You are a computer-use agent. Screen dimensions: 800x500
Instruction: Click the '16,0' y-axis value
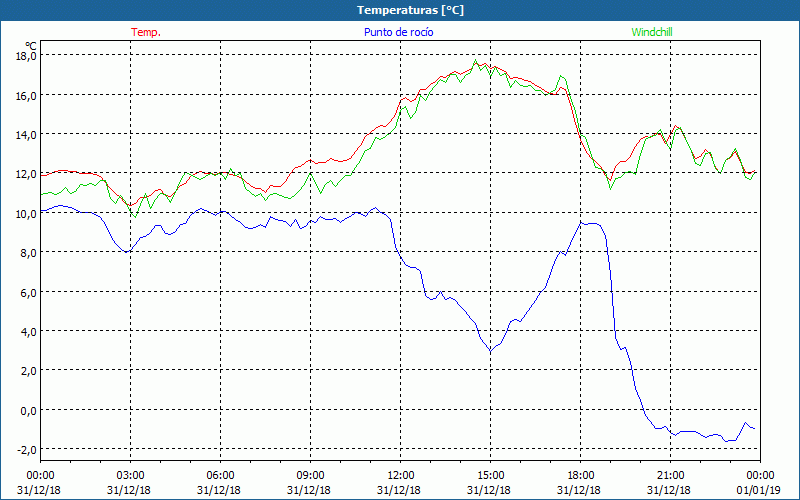coord(26,95)
